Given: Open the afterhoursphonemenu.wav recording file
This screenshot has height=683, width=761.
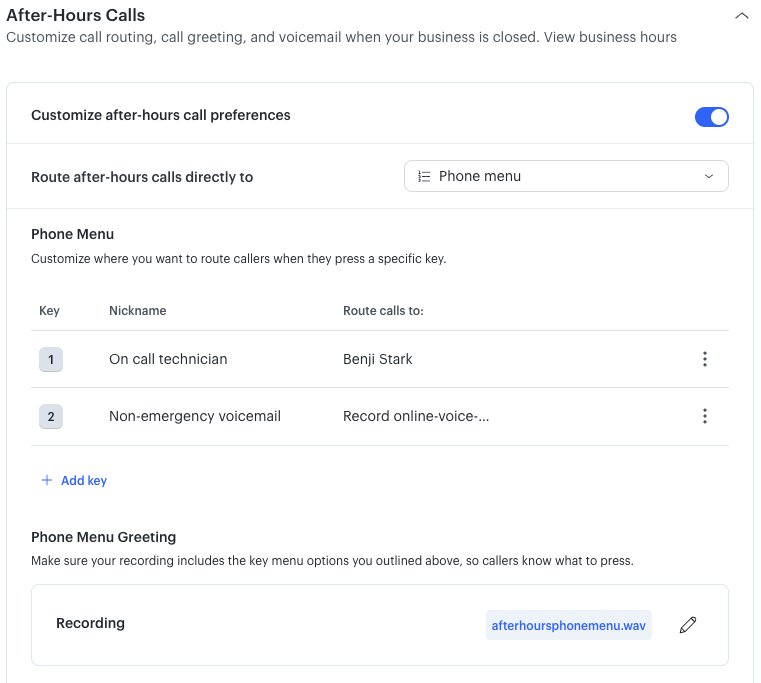Looking at the screenshot, I should [568, 626].
